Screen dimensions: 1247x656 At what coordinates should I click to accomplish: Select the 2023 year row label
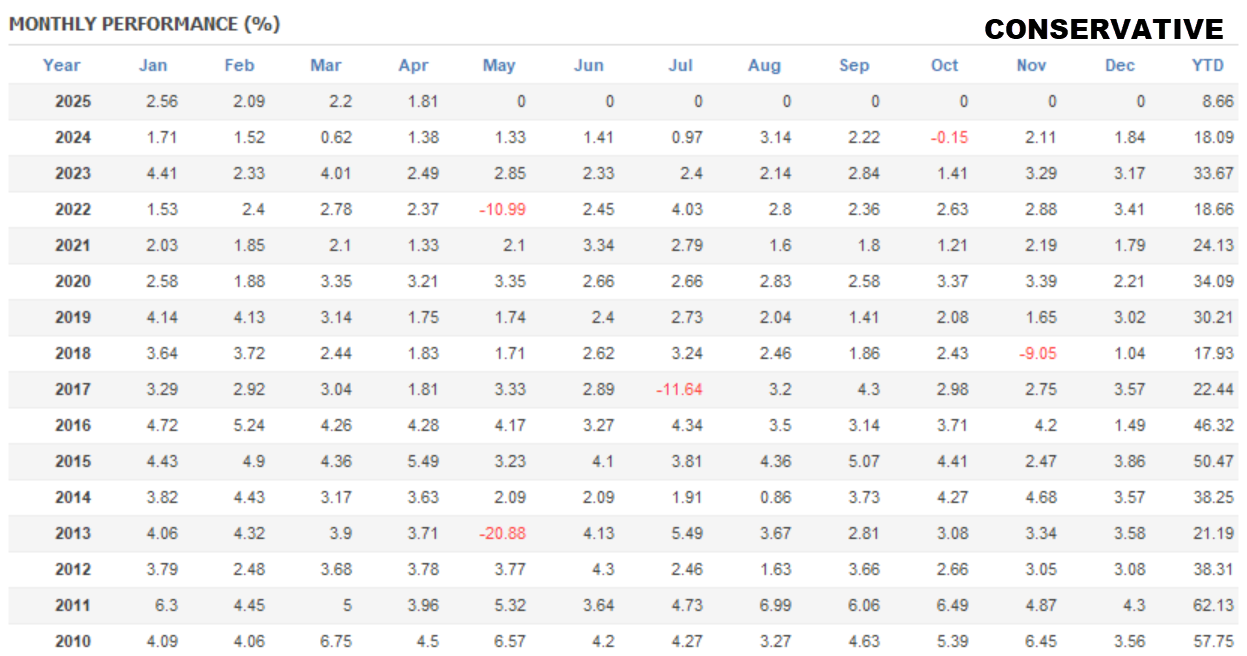click(72, 173)
